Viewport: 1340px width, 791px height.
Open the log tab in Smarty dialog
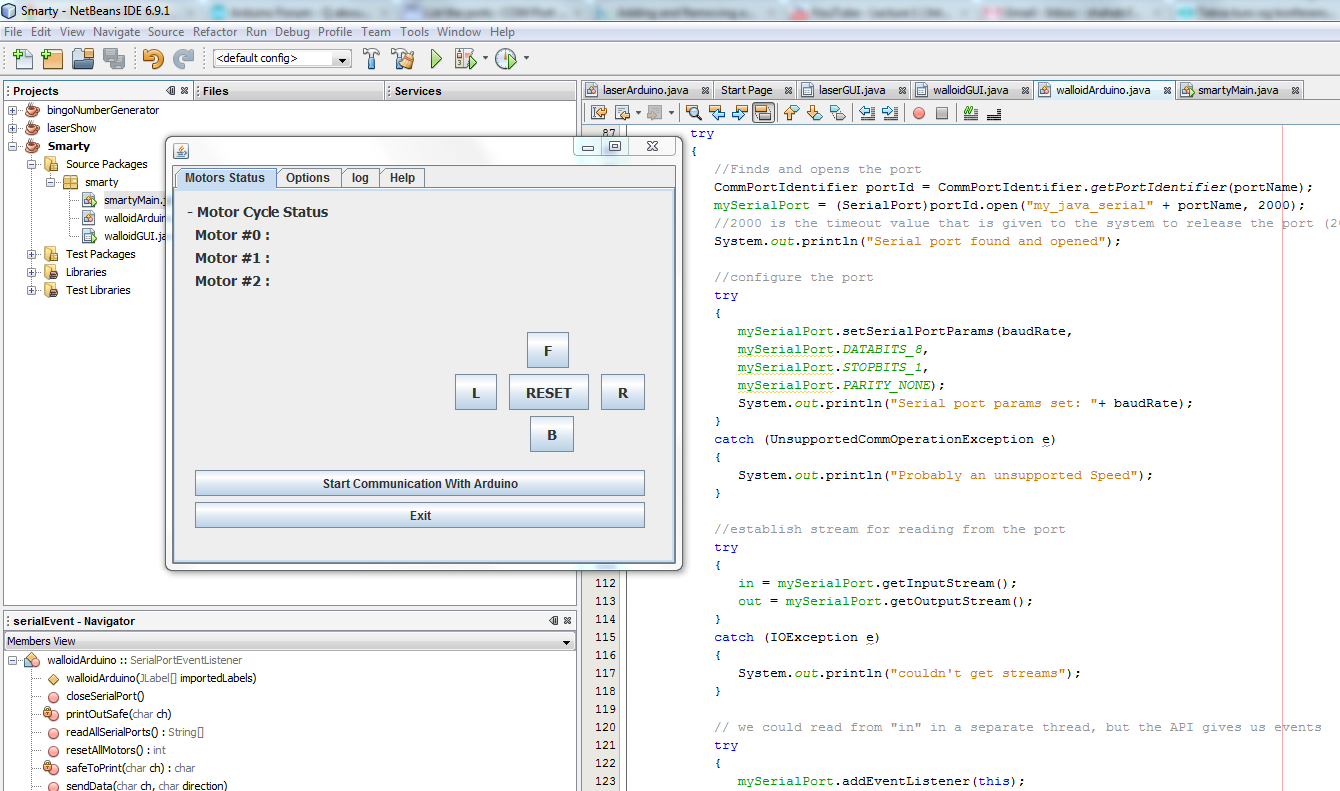[360, 178]
